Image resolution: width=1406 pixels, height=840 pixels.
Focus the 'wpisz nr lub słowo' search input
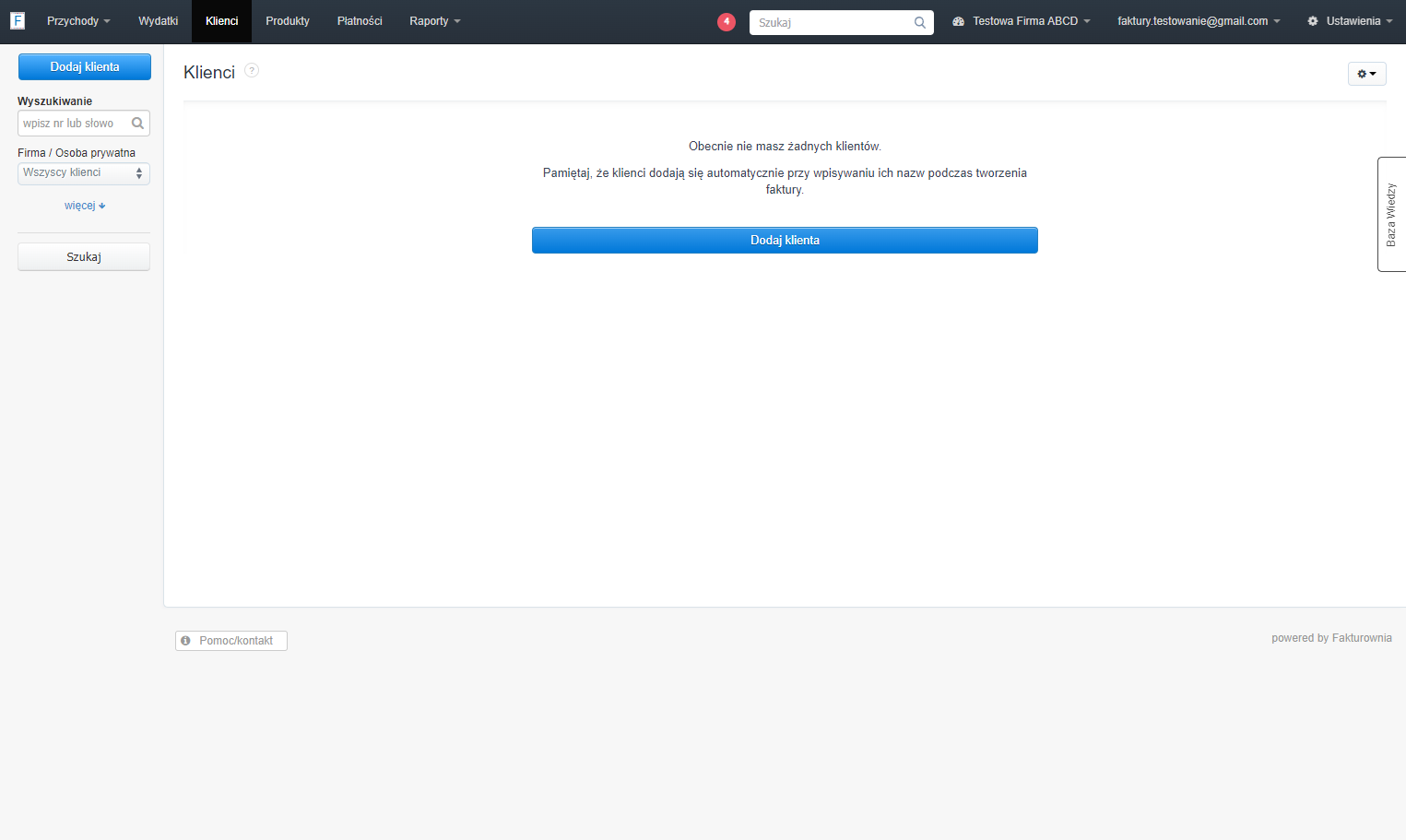(84, 124)
